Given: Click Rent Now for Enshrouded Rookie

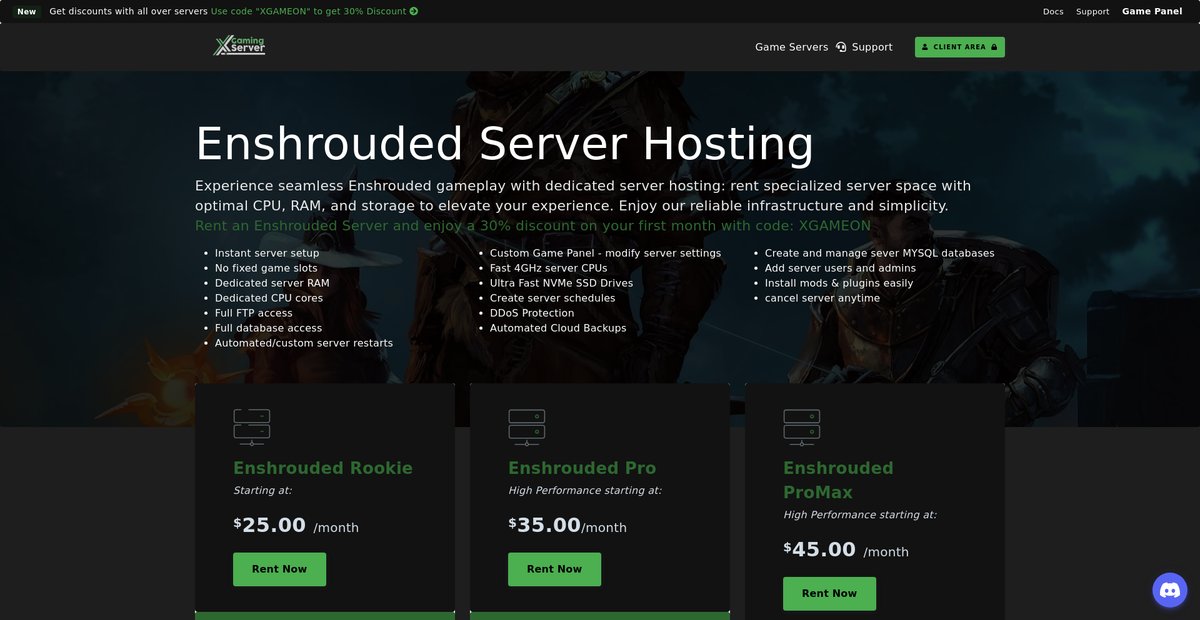Looking at the screenshot, I should coord(279,569).
